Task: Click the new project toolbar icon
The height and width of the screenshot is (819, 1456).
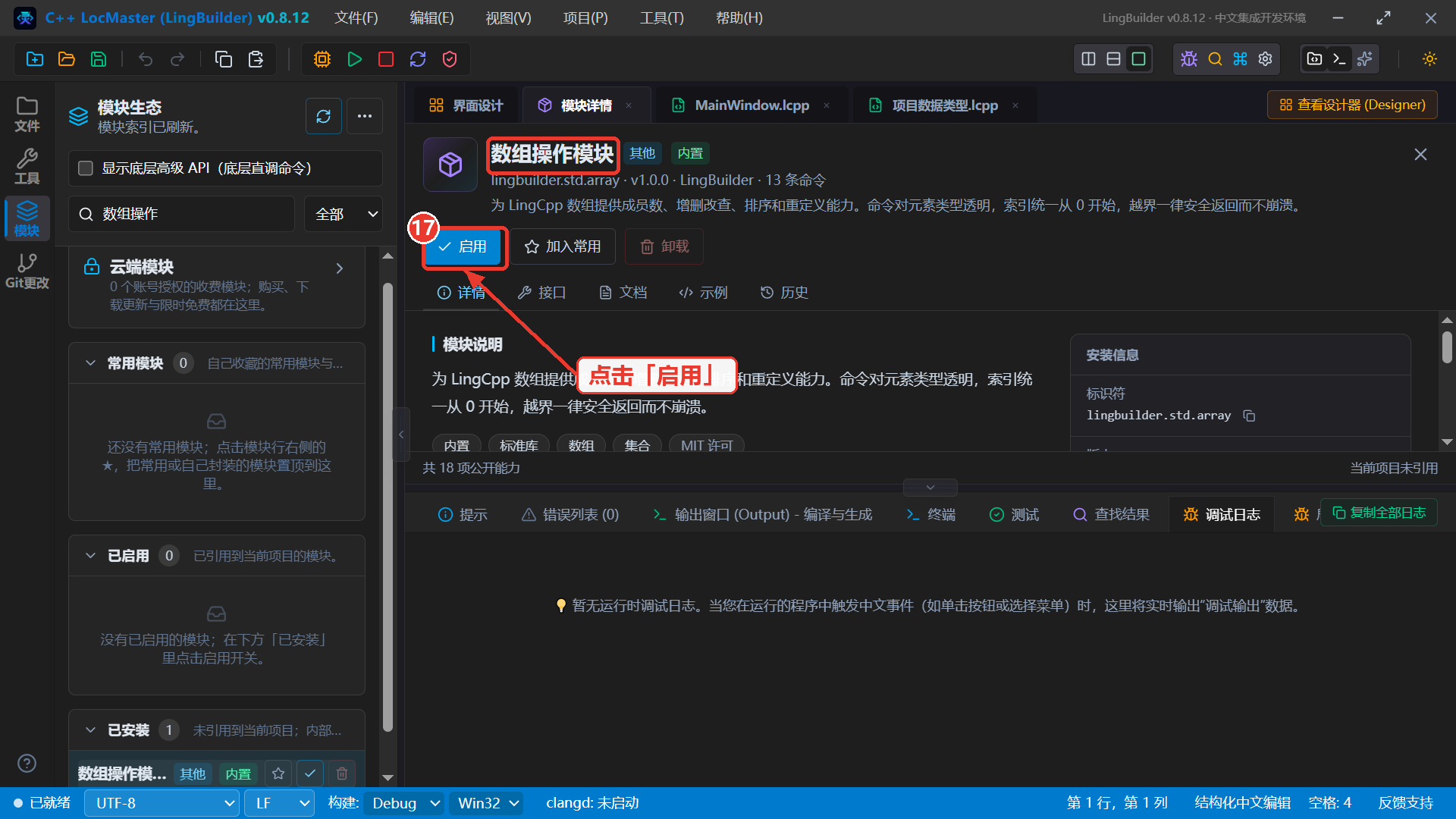Action: (35, 59)
